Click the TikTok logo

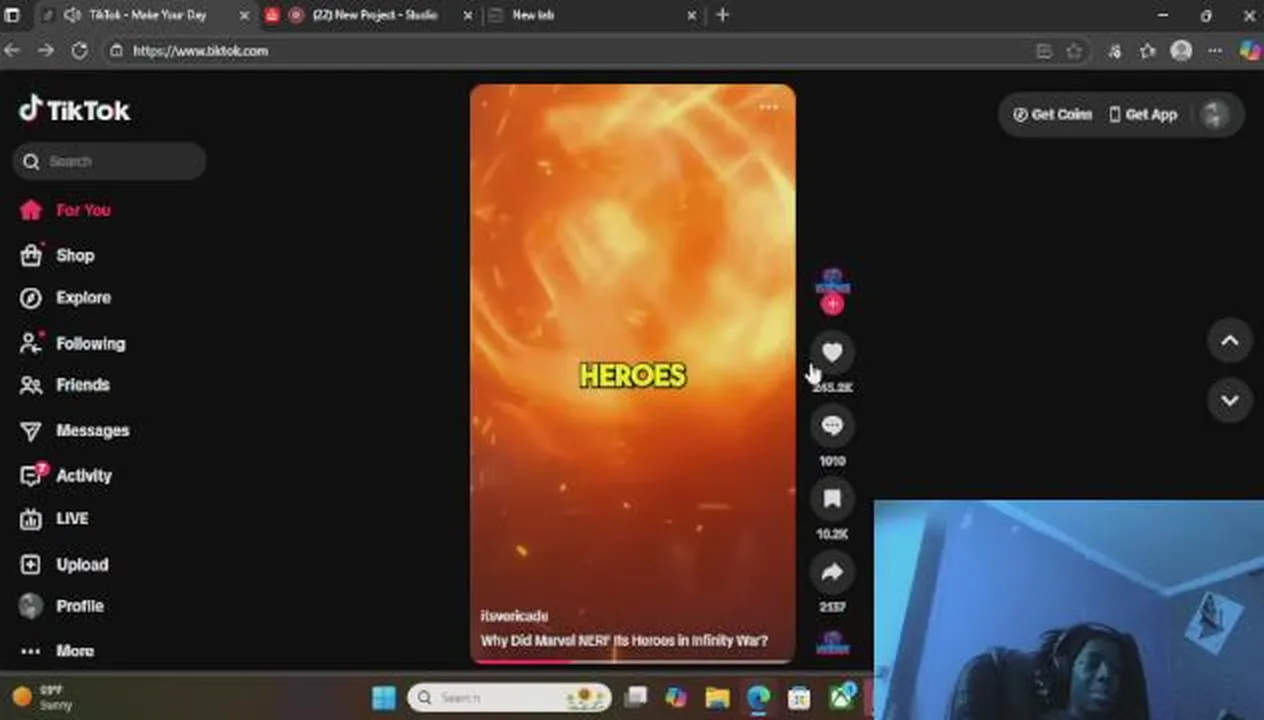click(x=75, y=110)
